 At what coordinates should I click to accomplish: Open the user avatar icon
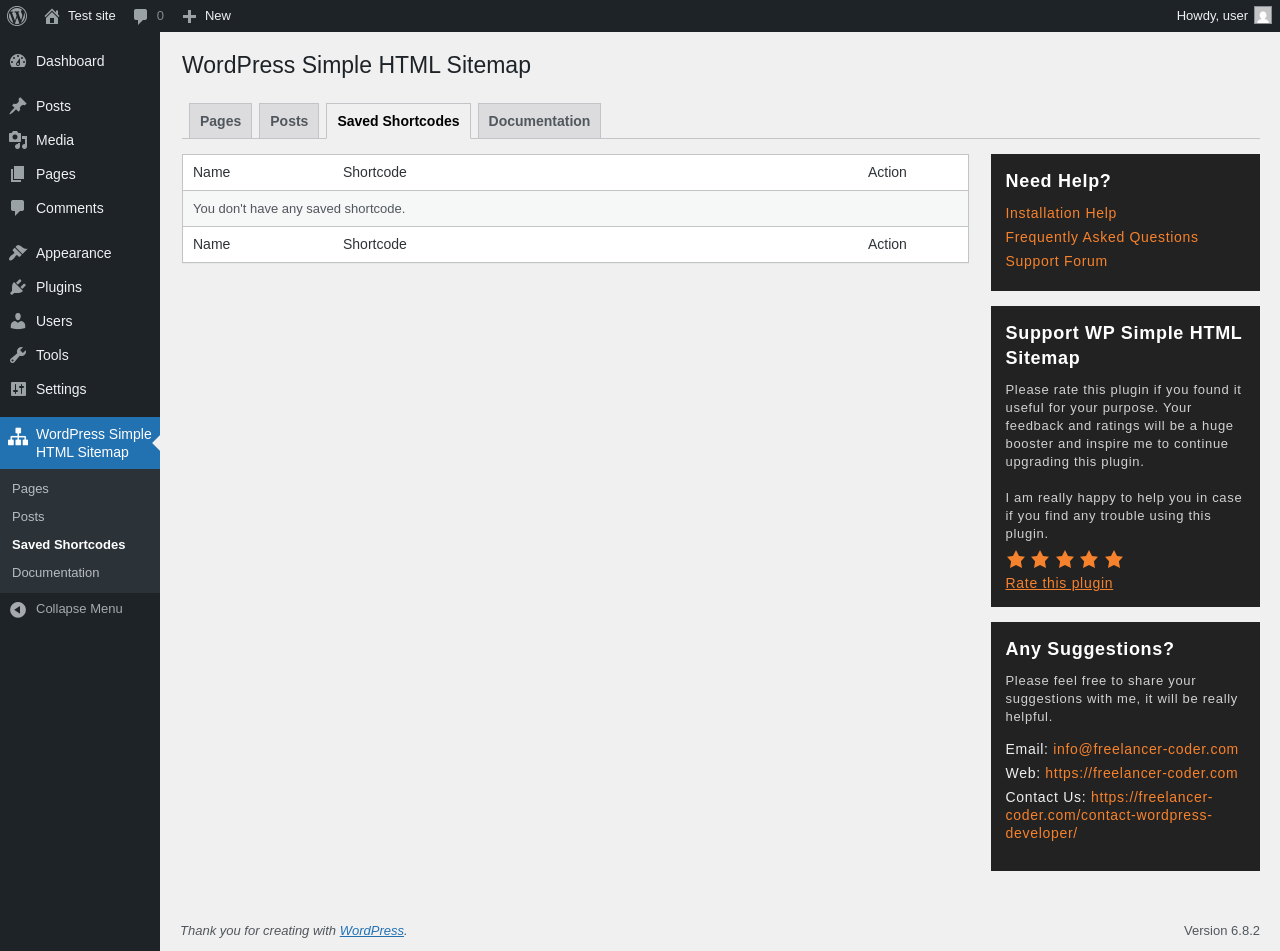click(x=1263, y=15)
